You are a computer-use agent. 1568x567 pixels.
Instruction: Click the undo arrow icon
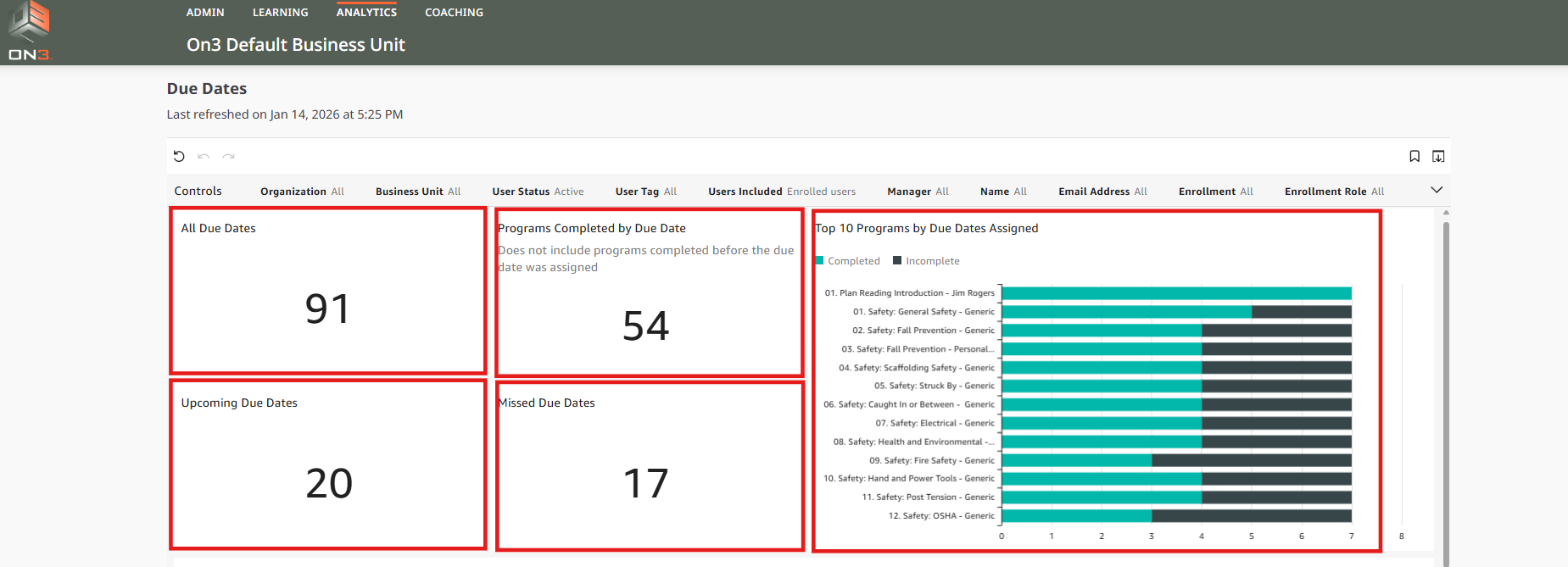(204, 156)
